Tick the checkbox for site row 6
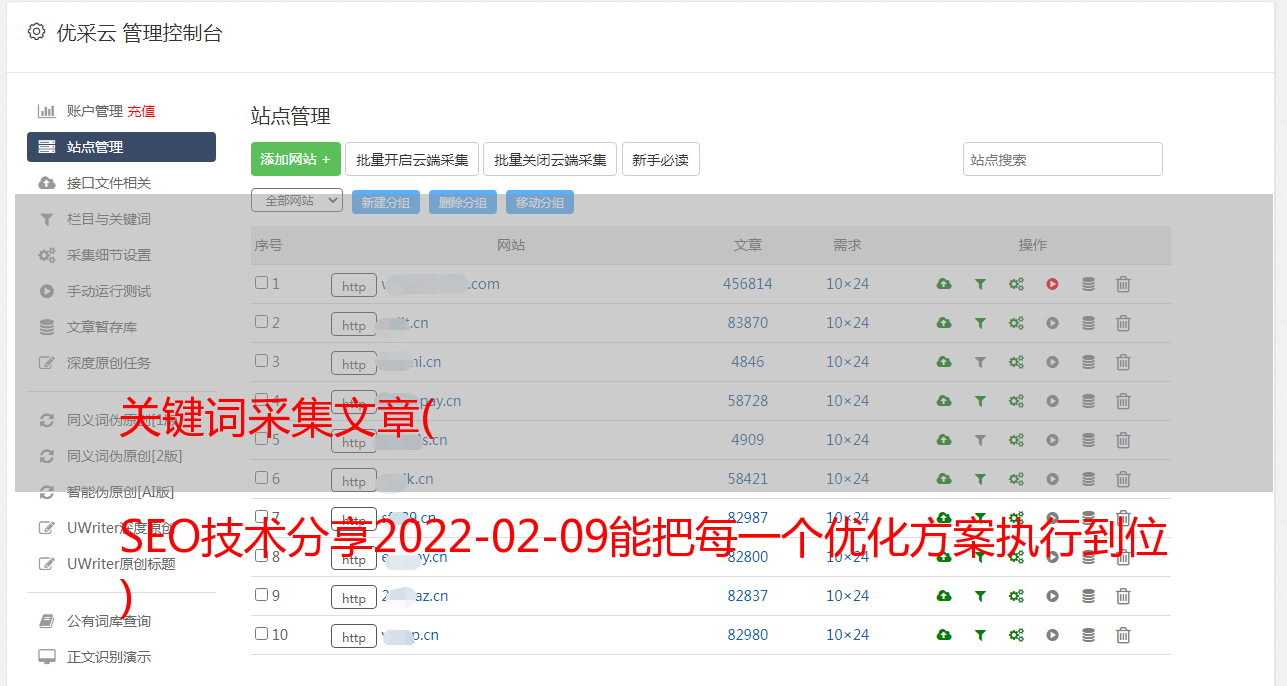This screenshot has width=1287, height=686. click(261, 478)
